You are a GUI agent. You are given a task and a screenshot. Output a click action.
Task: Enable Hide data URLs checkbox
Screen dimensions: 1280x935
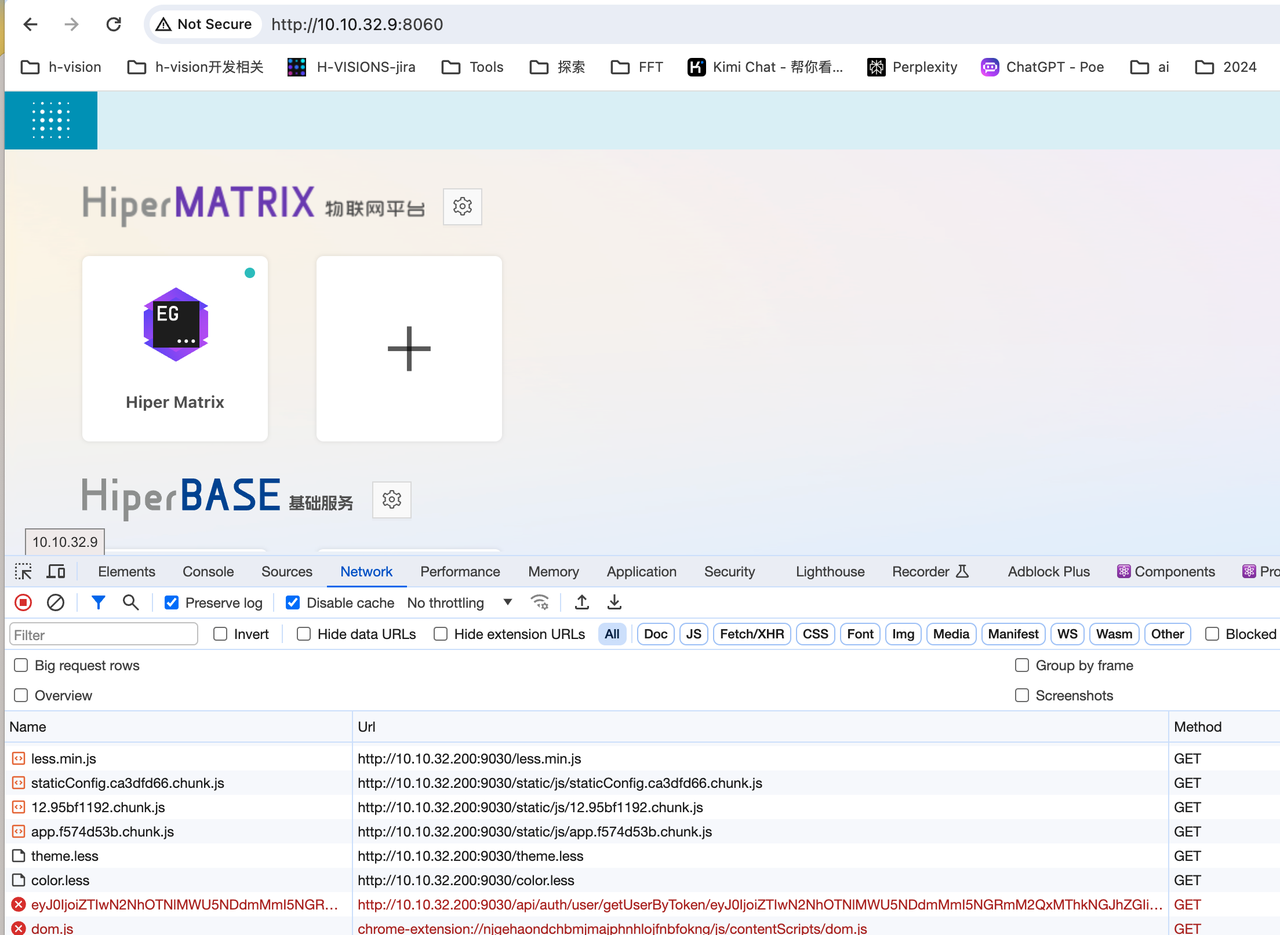(304, 634)
